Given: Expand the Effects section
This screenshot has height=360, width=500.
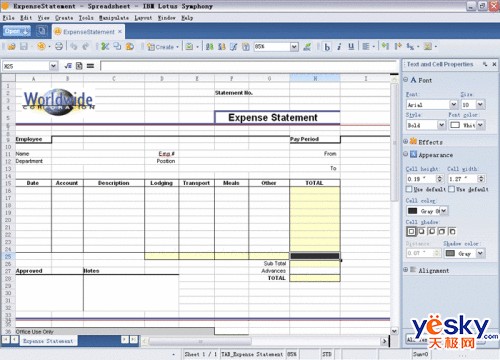Looking at the screenshot, I should [x=406, y=141].
